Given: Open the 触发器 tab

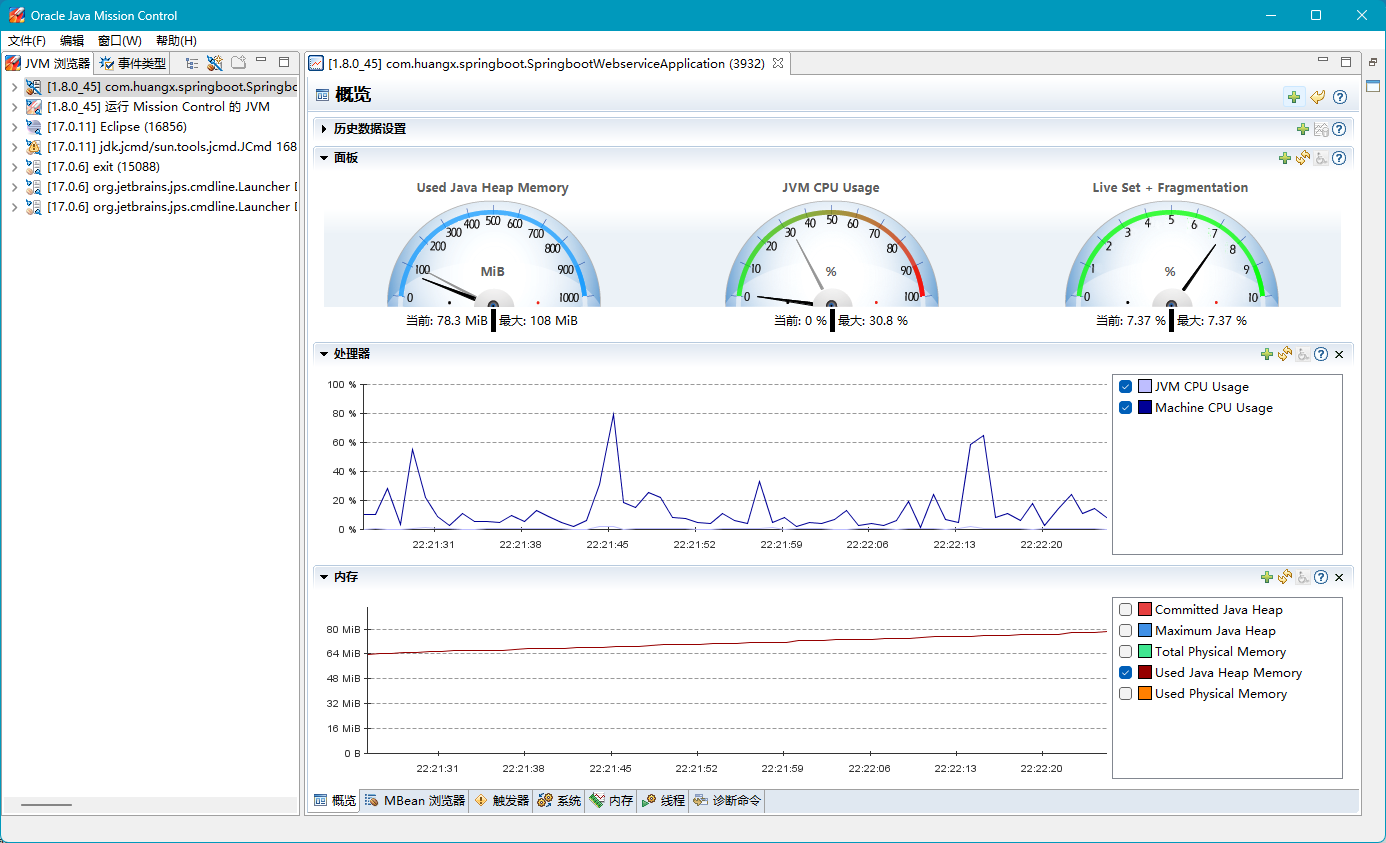Looking at the screenshot, I should tap(501, 801).
